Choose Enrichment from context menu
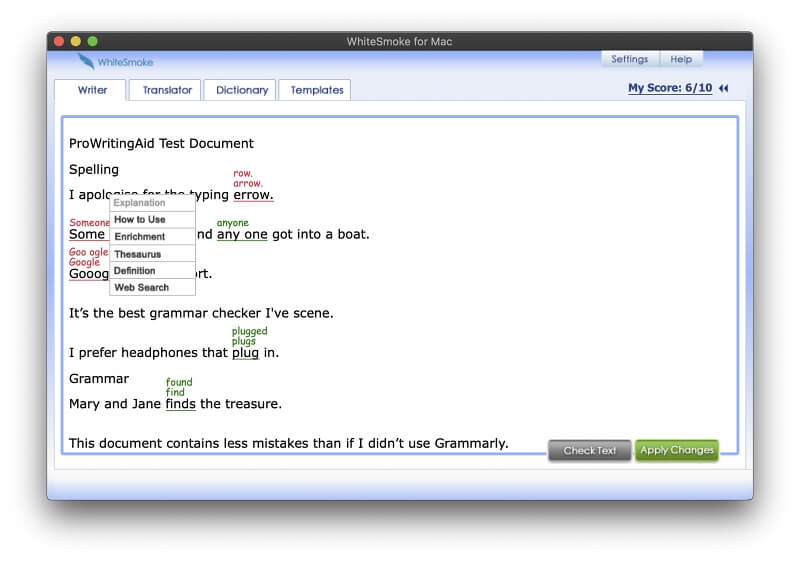The image size is (800, 562). click(153, 236)
